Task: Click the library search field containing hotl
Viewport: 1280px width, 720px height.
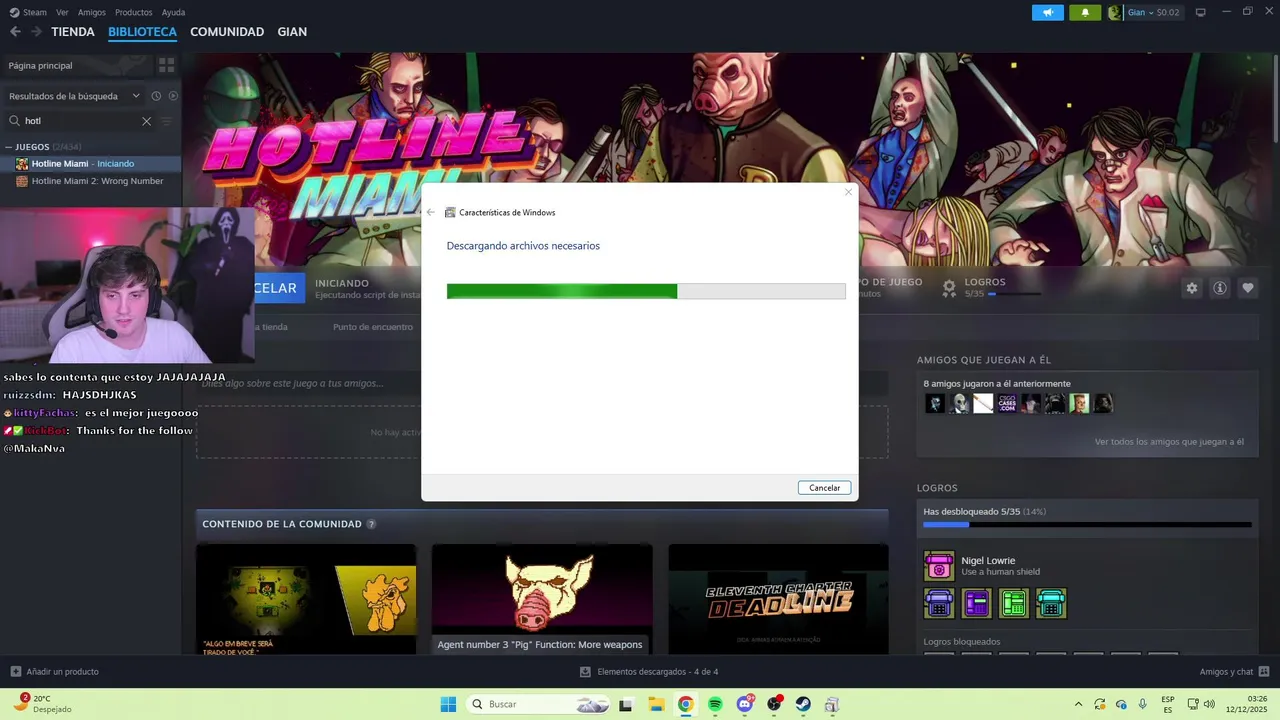Action: (80, 121)
